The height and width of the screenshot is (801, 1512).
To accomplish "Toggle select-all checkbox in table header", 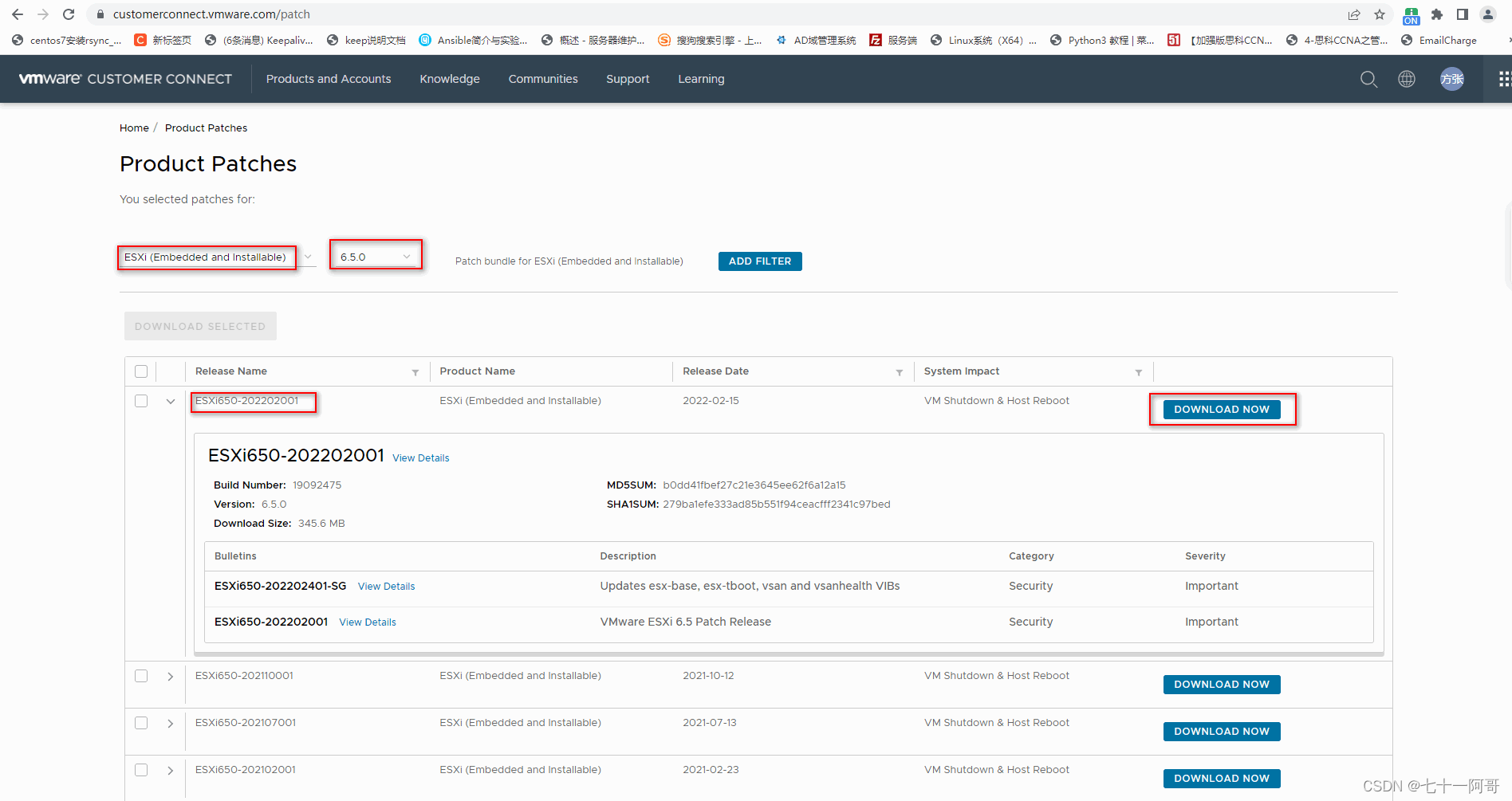I will [141, 371].
